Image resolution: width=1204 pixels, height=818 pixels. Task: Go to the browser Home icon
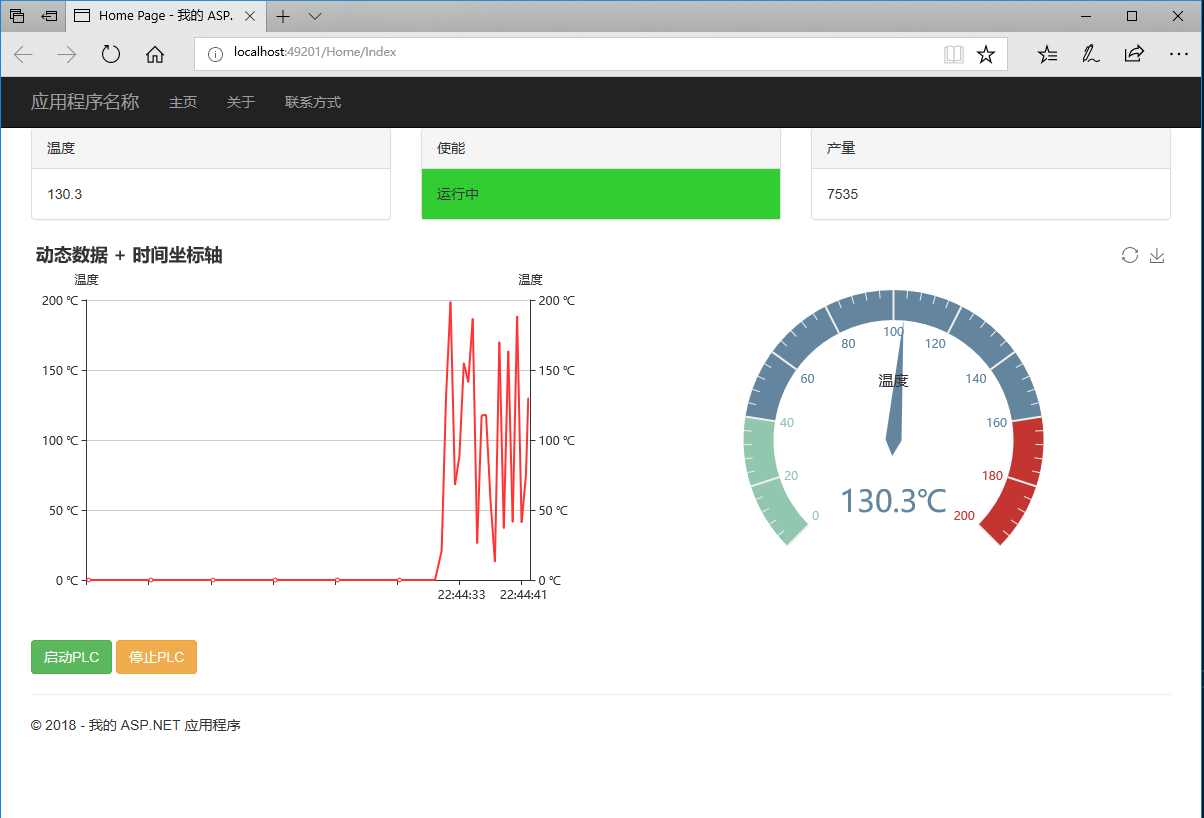point(155,54)
